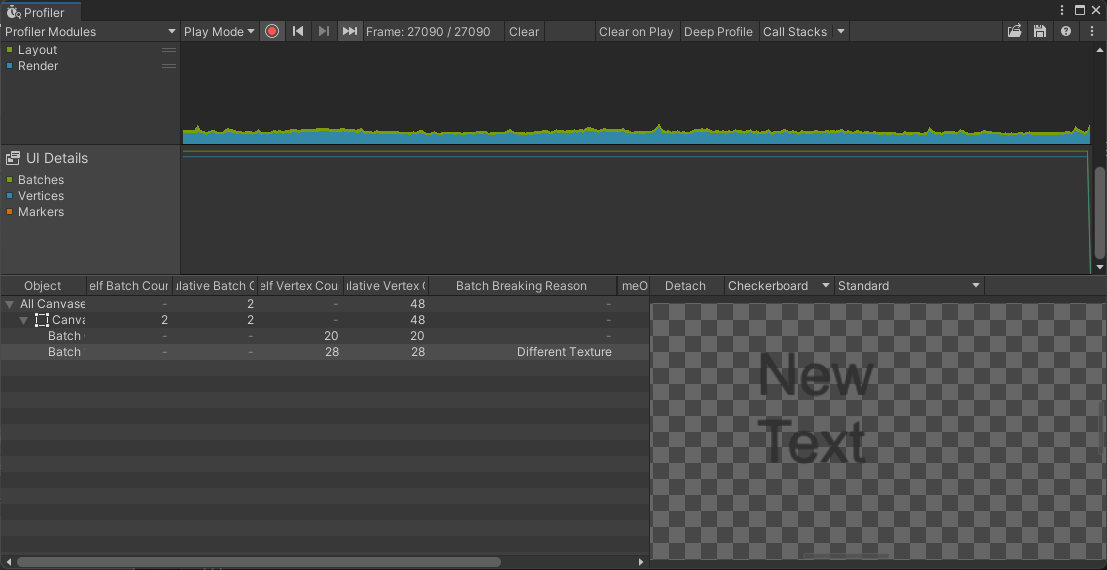Open the Call Stacks options arrow
This screenshot has width=1107, height=570.
click(x=840, y=31)
